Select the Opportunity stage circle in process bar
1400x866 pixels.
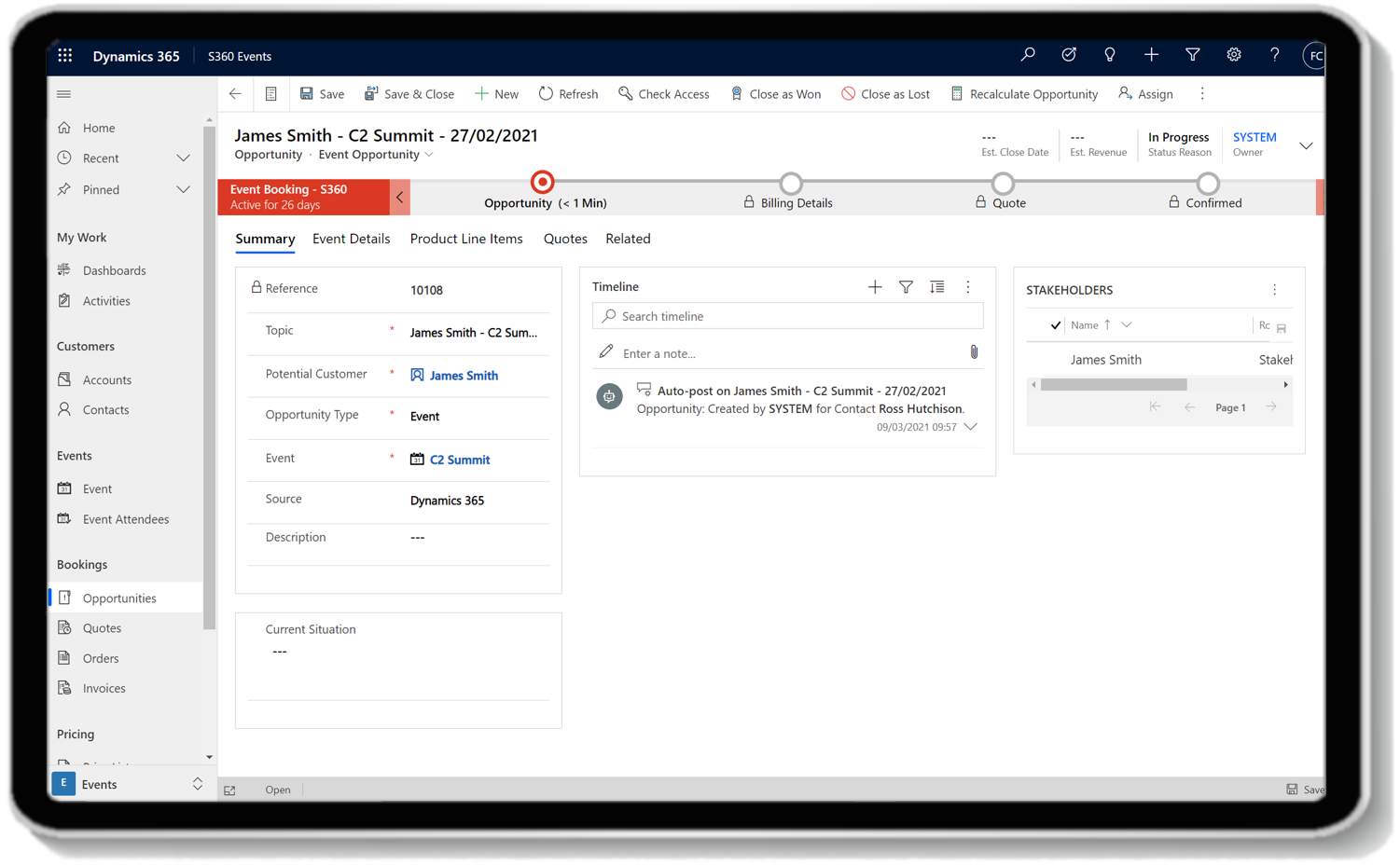click(x=542, y=183)
